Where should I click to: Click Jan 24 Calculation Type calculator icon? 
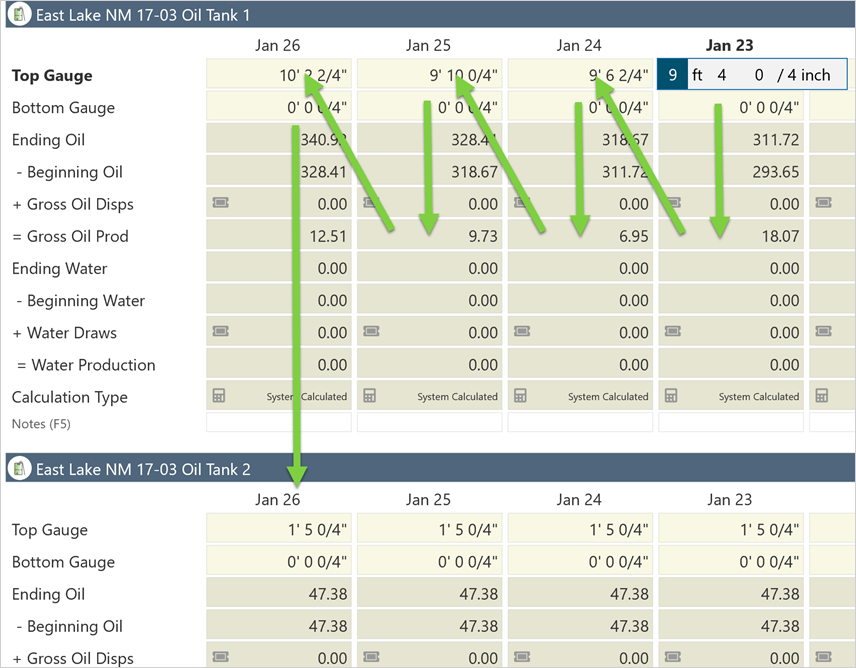coord(521,396)
